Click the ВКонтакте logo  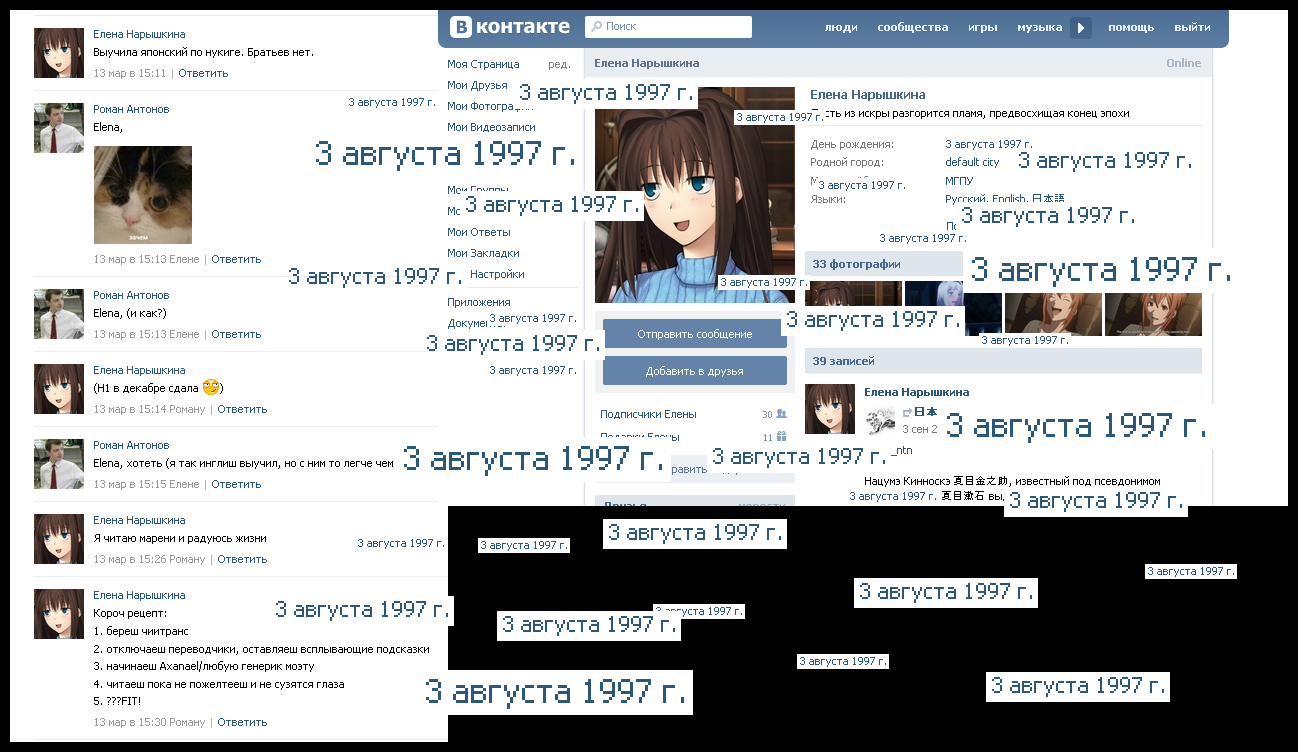click(509, 27)
